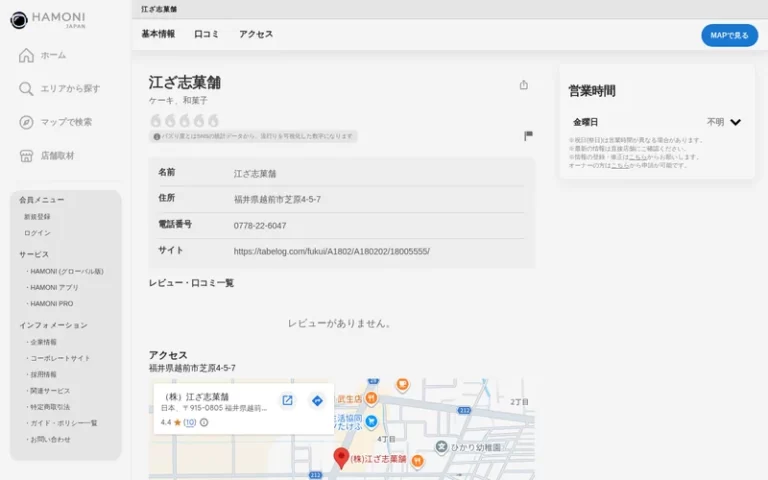768x480 pixels.
Task: Click マップで検索 text in sidebar
Action: pos(66,122)
